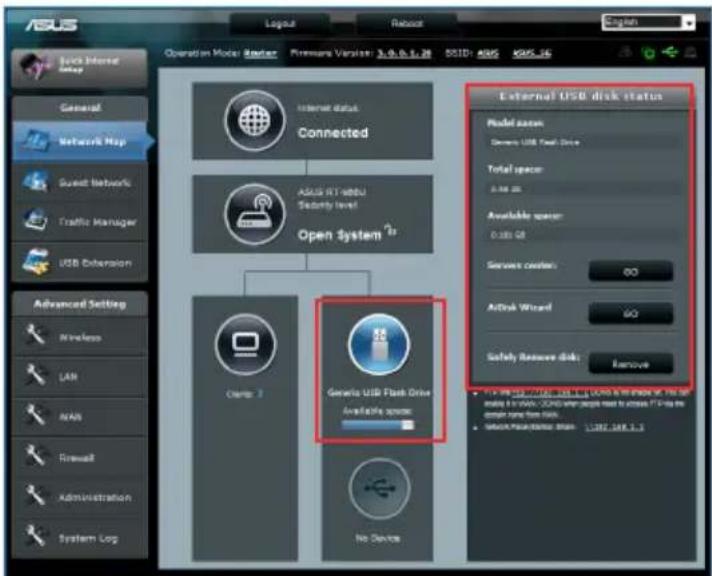The height and width of the screenshot is (576, 712).
Task: Click the Traffic Manager sidebar icon
Action: coord(35,221)
